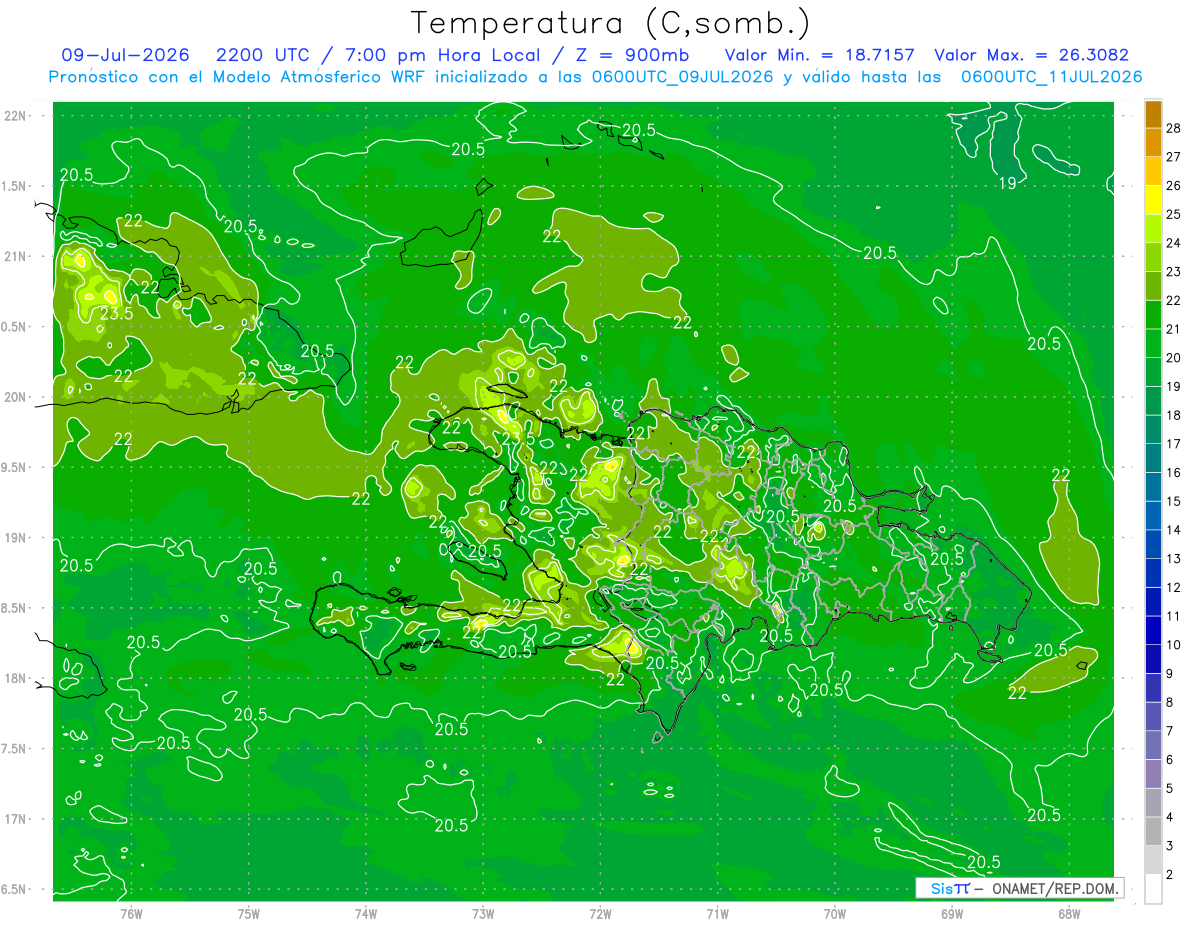Click the "2200 UTC" time label
The height and width of the screenshot is (927, 1200).
pos(265,55)
